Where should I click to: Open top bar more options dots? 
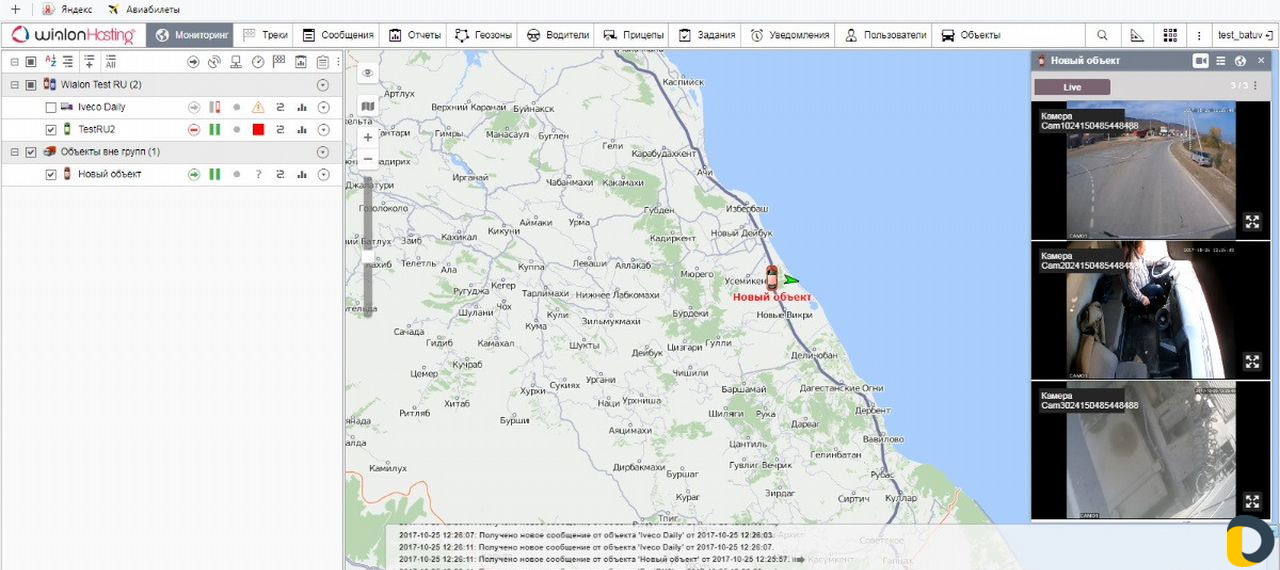pyautogui.click(x=1199, y=35)
